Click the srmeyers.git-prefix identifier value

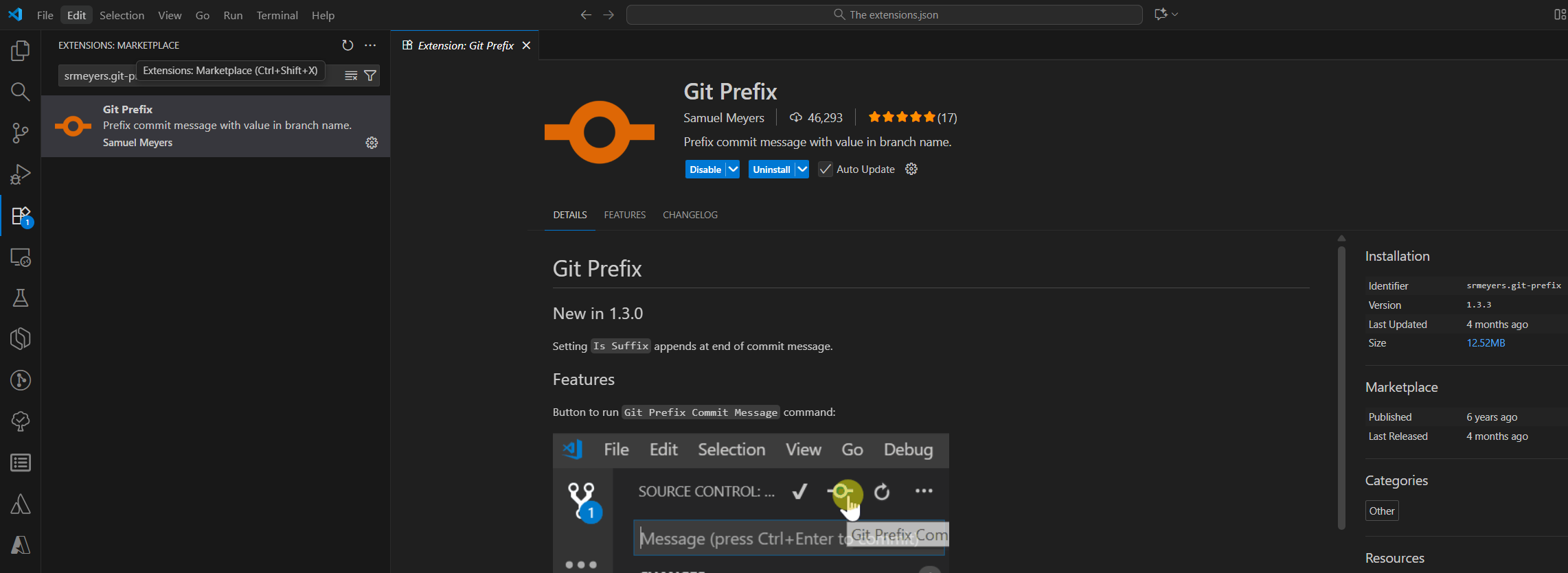point(1514,285)
